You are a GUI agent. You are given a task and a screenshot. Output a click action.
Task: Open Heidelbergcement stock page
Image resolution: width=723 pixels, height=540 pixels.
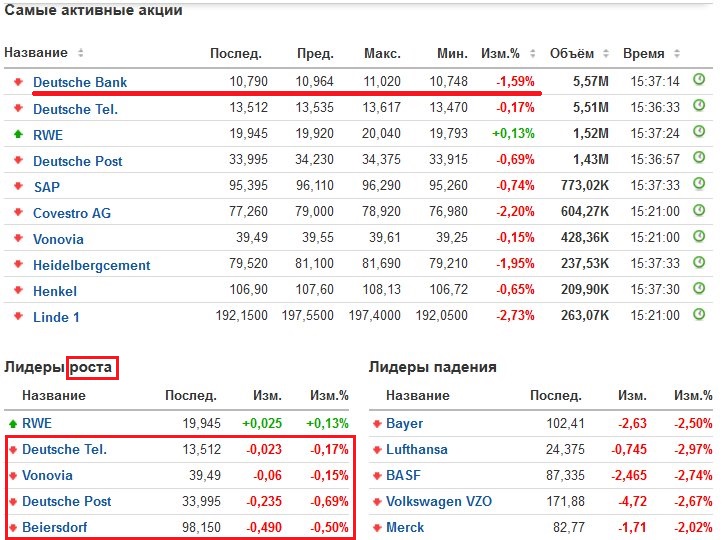tap(91, 265)
